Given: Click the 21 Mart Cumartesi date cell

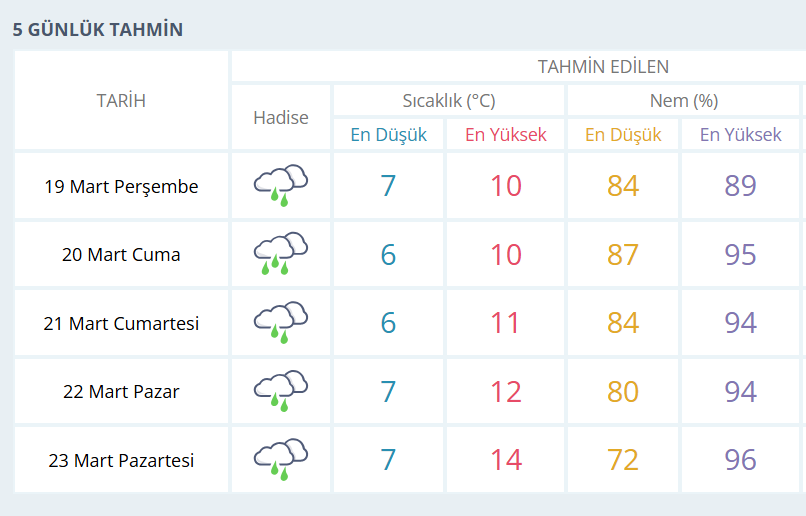Looking at the screenshot, I should (x=121, y=323).
